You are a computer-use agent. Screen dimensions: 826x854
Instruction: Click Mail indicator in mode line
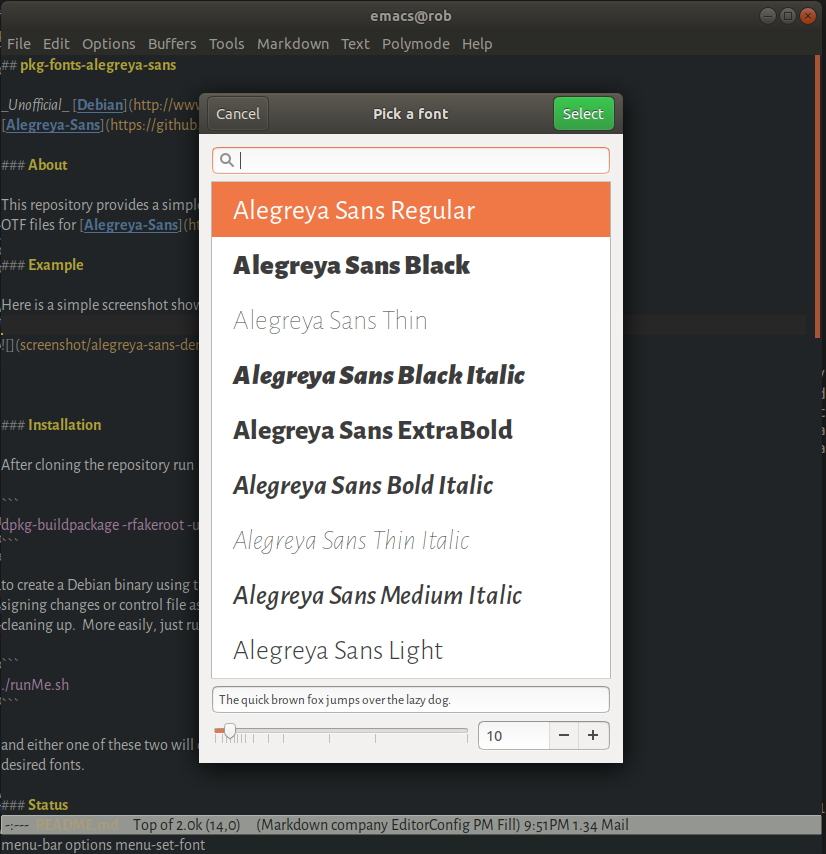(x=615, y=825)
